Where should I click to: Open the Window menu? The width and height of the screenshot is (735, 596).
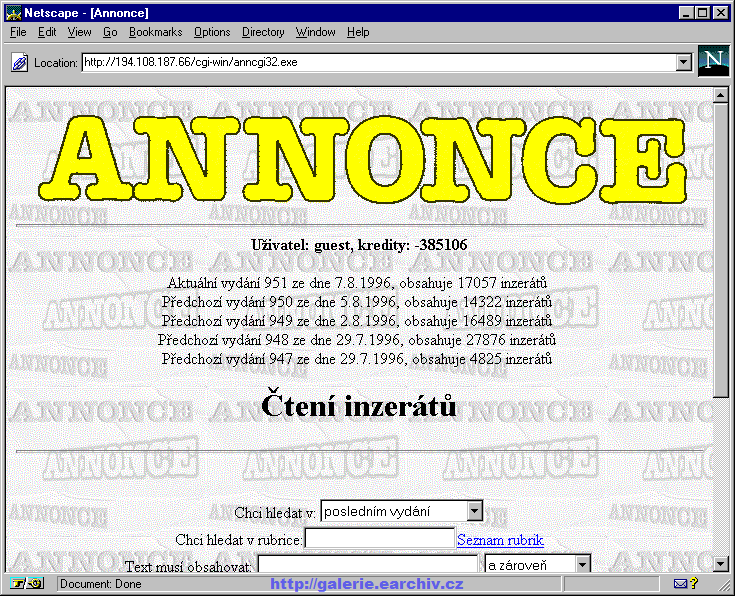coord(315,32)
